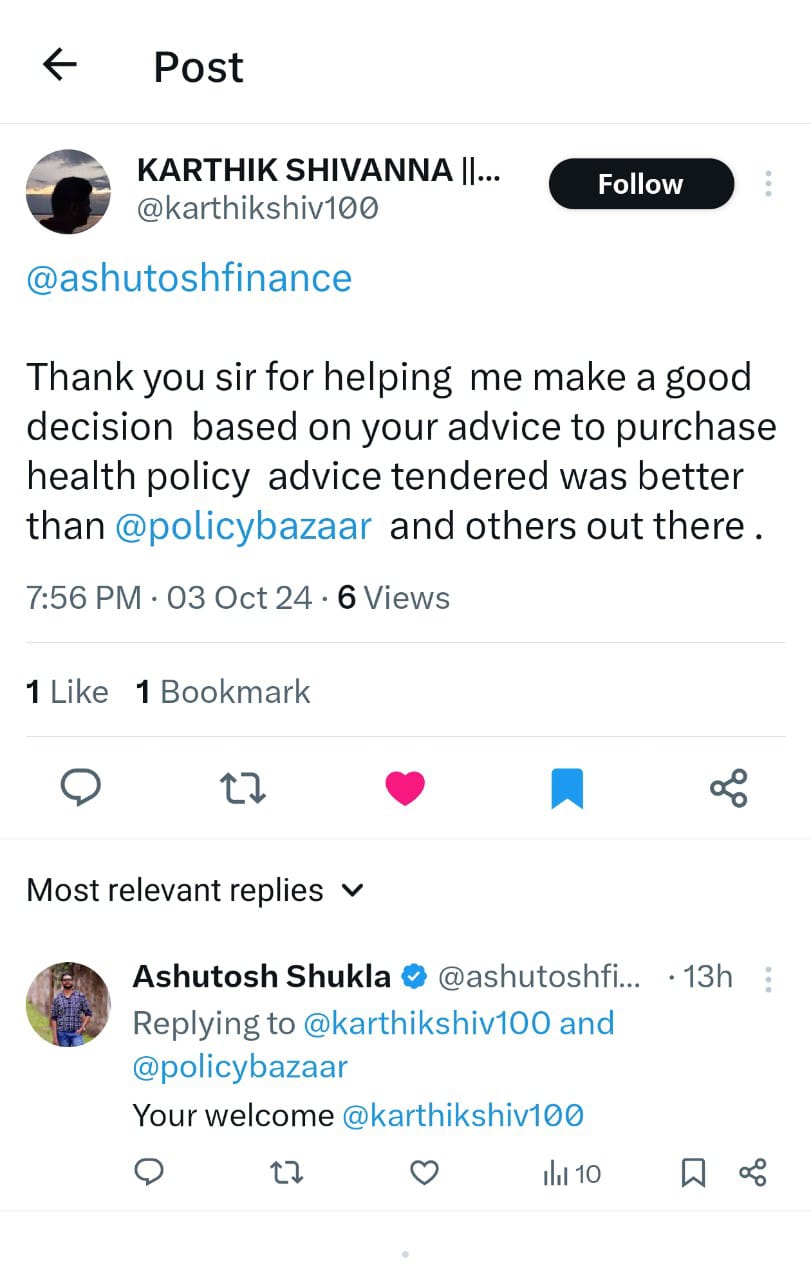Tap the back arrow icon
Screen dimensions: 811x1274
[60, 66]
